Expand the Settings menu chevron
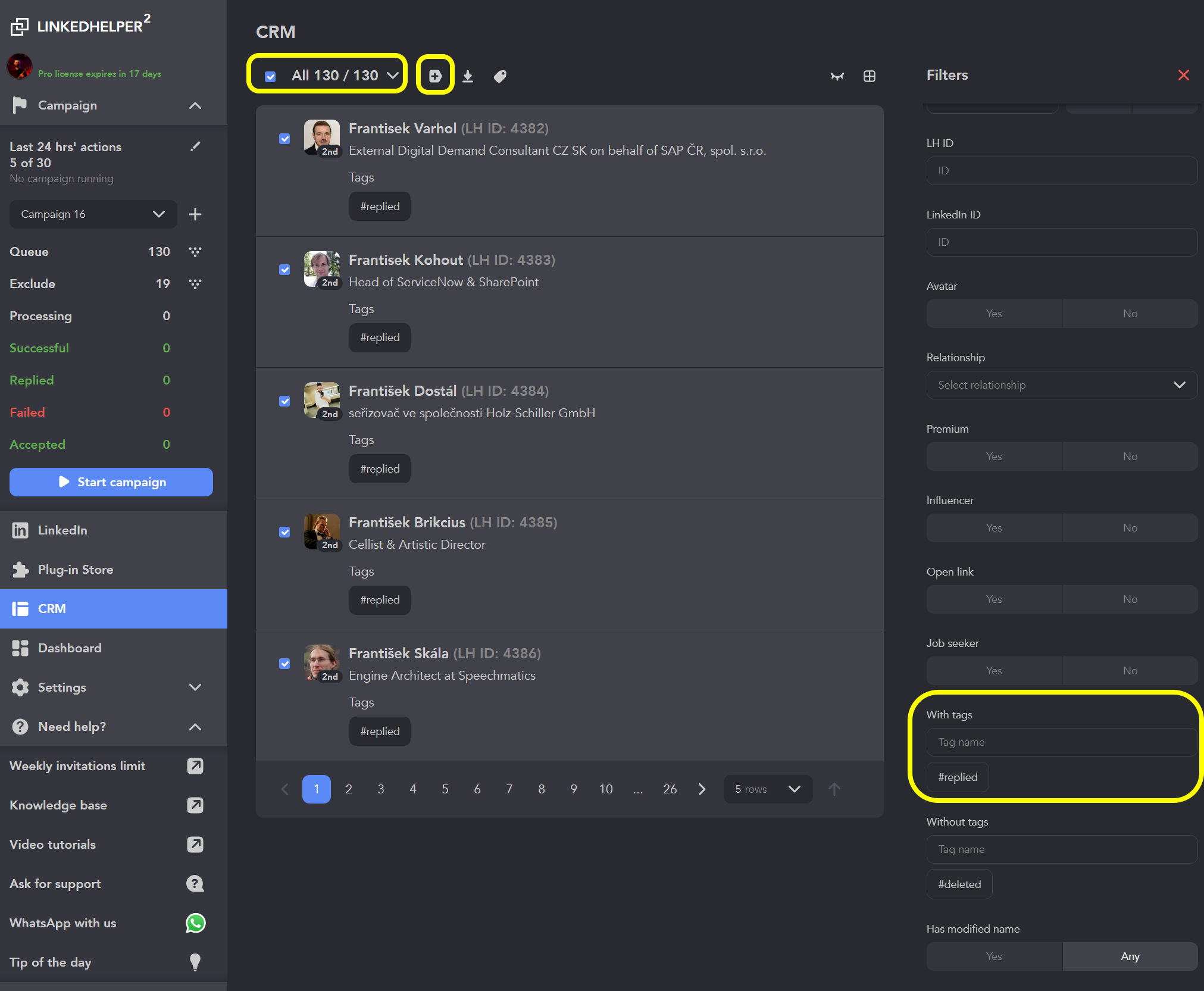Image resolution: width=1204 pixels, height=991 pixels. point(195,687)
